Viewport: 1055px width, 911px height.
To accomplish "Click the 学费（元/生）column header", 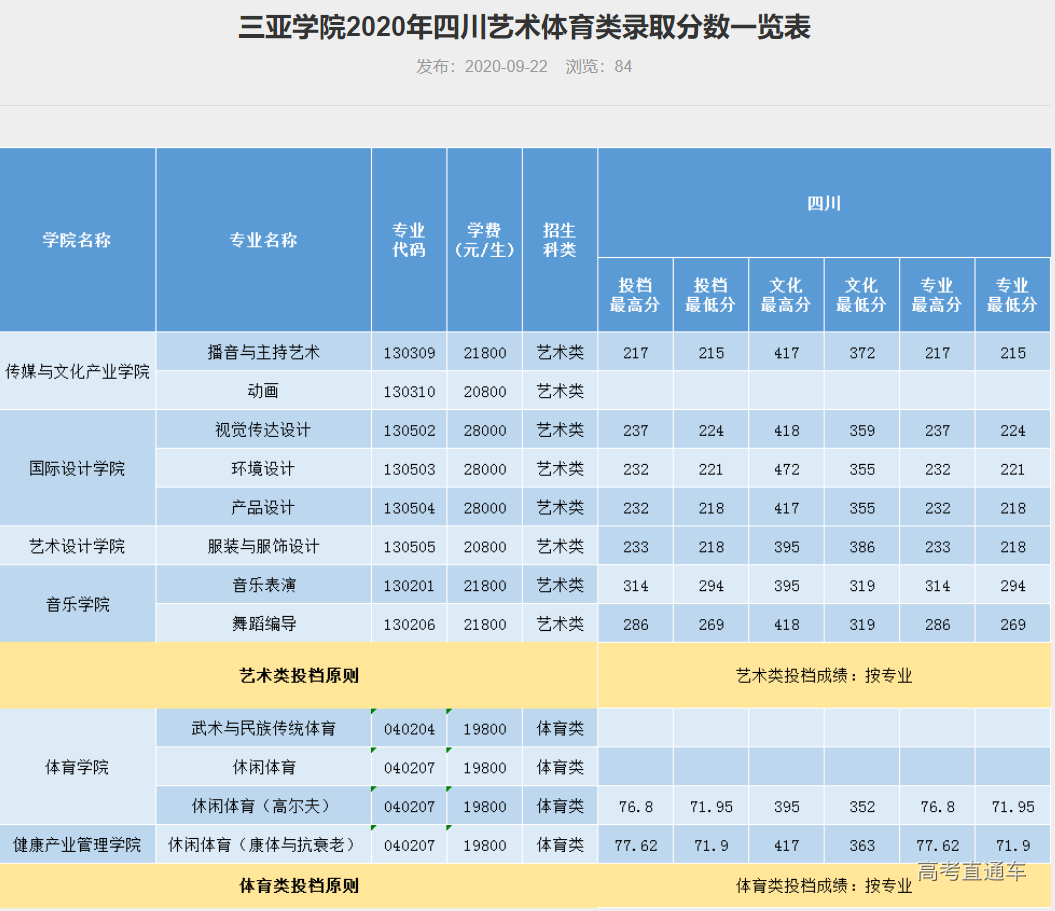I will click(x=484, y=240).
